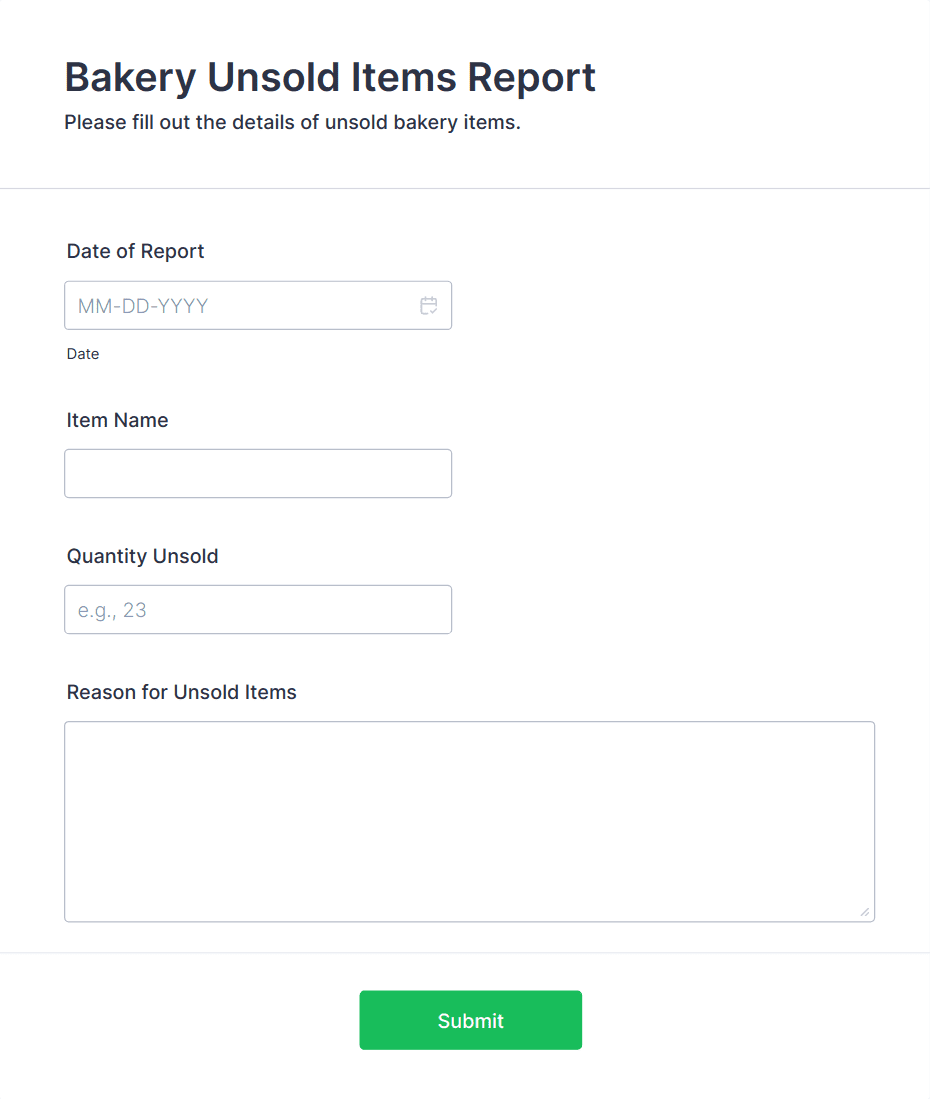Click the "Item Name" field label
This screenshot has width=930, height=1099.
[x=117, y=420]
